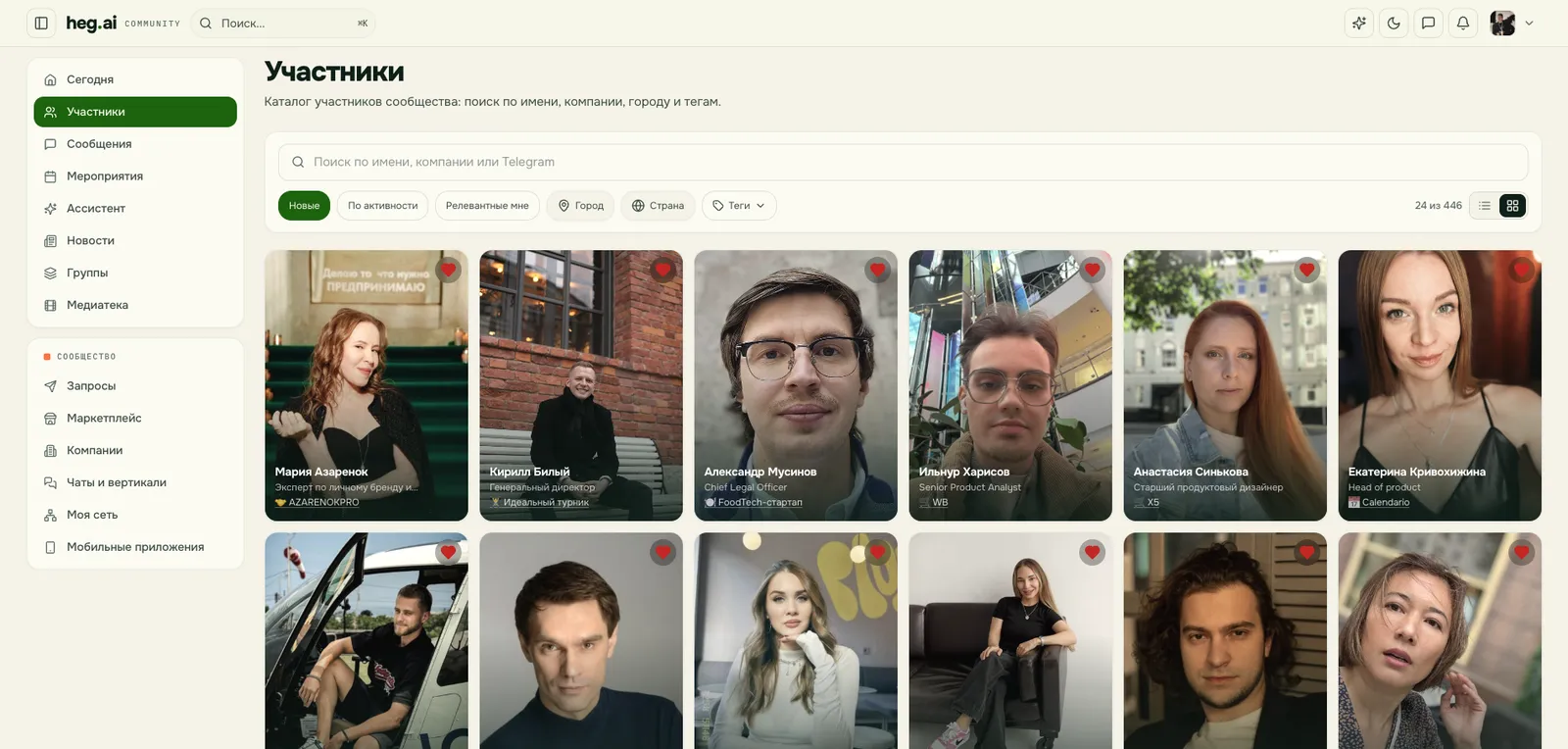Open Екатерина Кривохижина's profile card

coord(1440,385)
